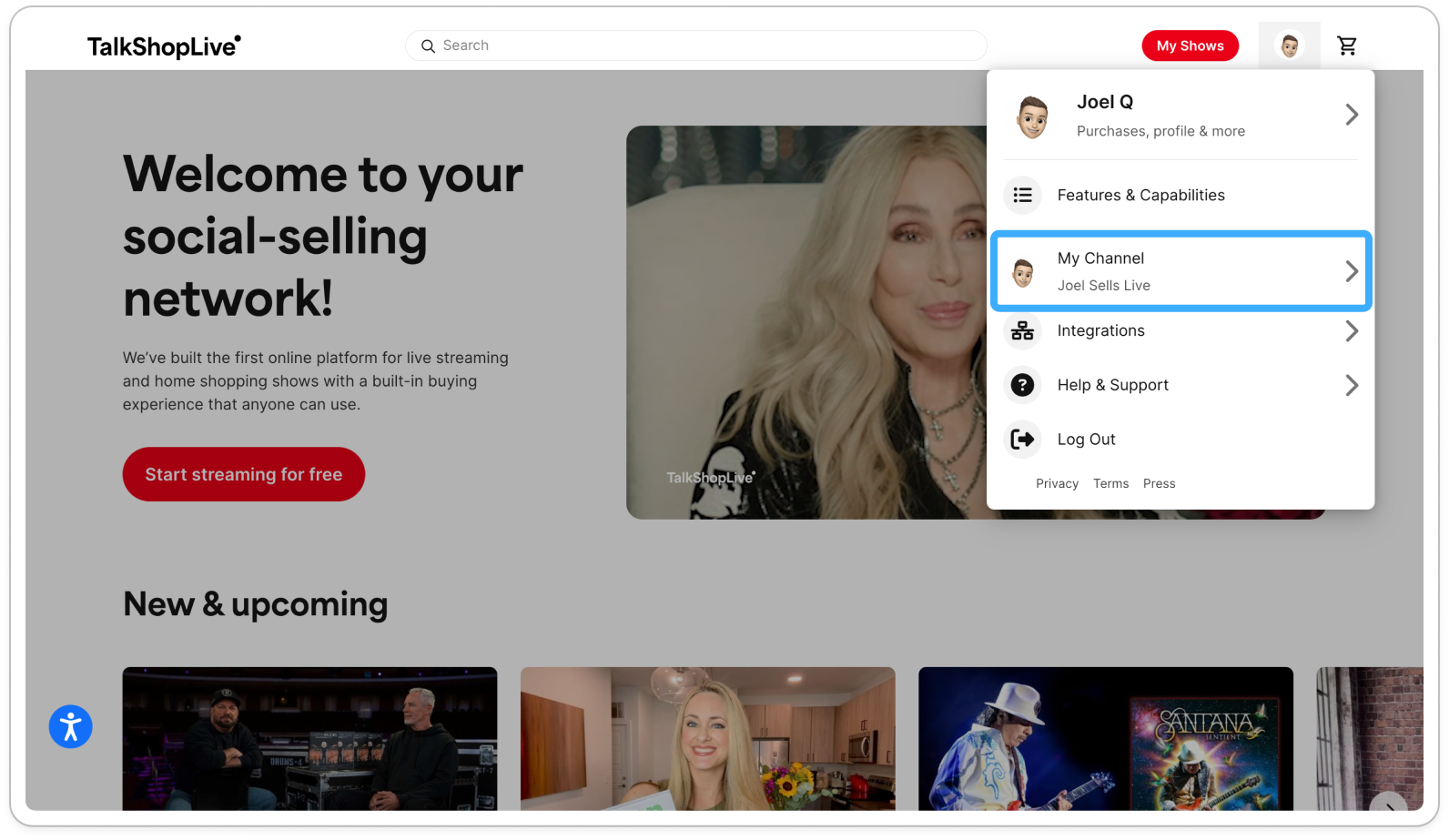
Task: Click the Log Out arrow icon
Action: point(1022,440)
